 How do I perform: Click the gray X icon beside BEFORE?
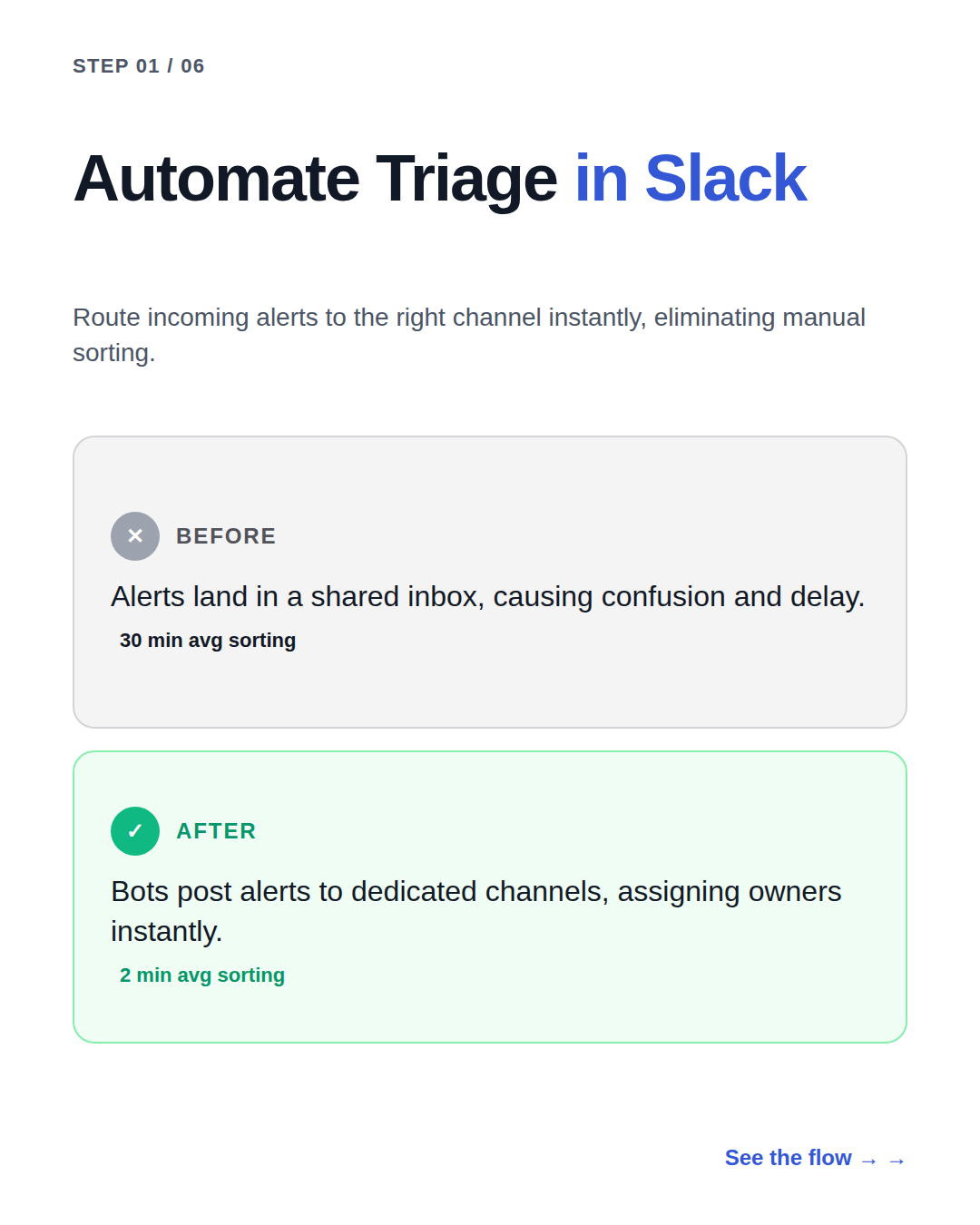point(135,536)
